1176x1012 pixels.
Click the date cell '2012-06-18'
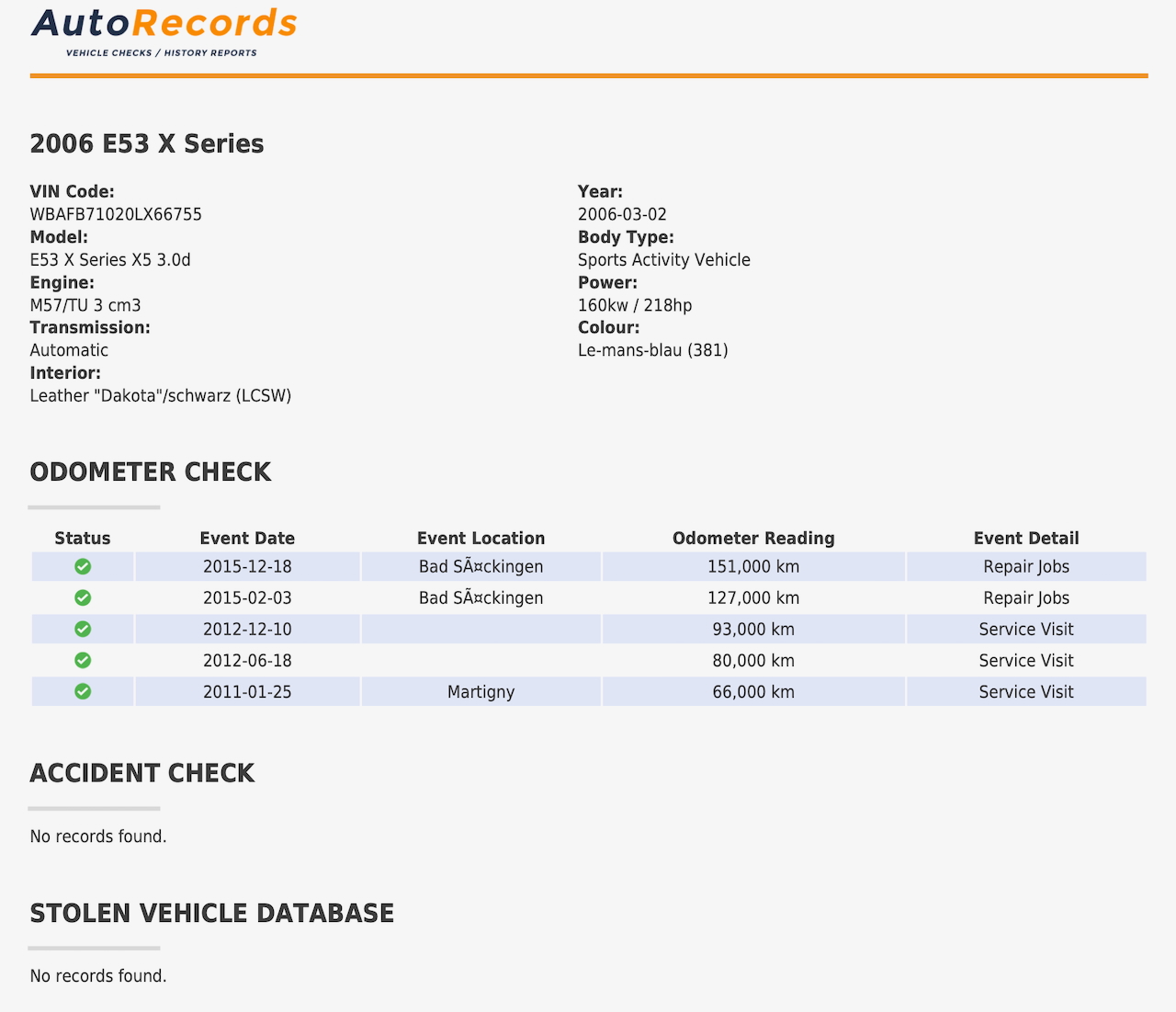pos(247,660)
